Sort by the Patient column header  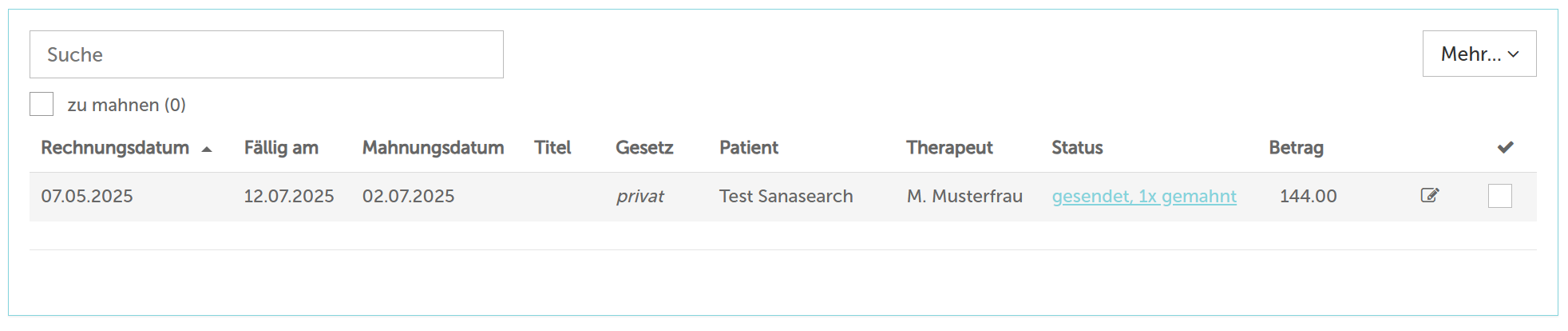[748, 148]
